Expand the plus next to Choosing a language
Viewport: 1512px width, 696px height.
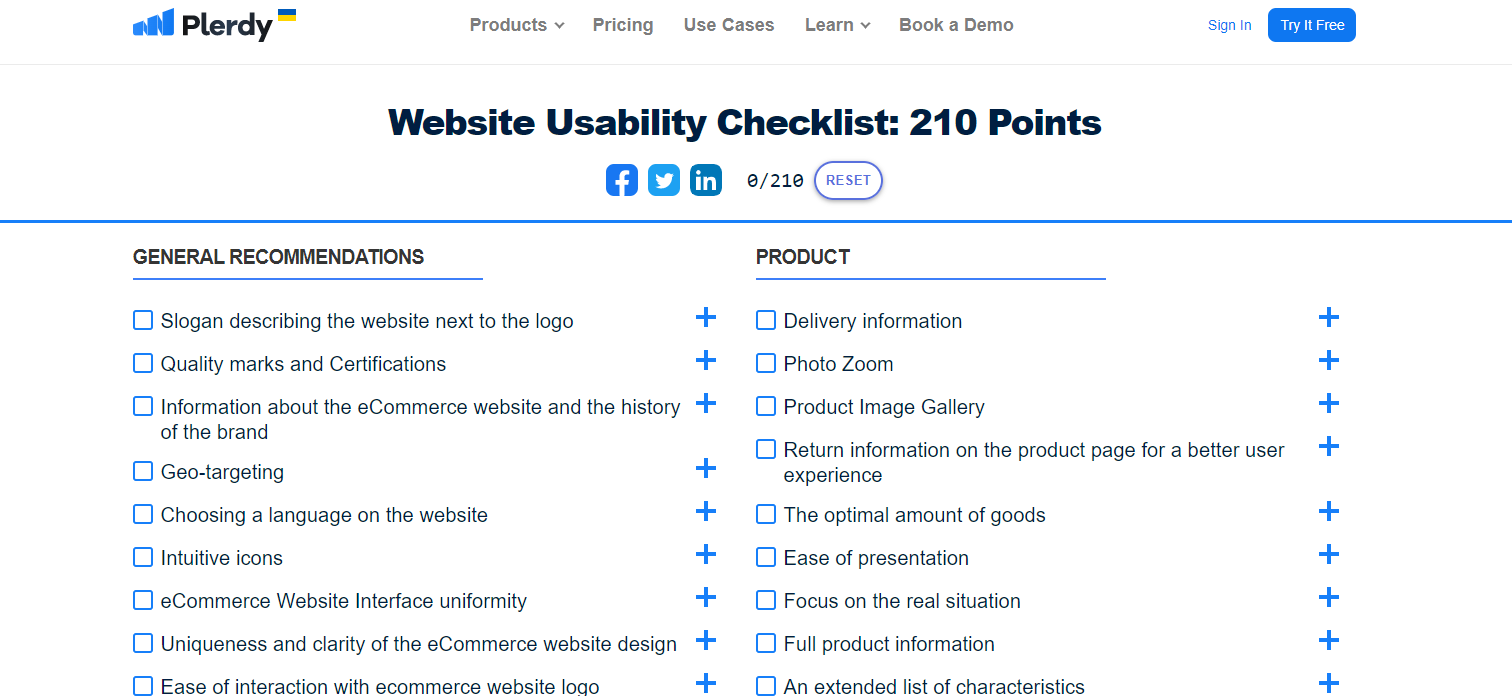706,511
